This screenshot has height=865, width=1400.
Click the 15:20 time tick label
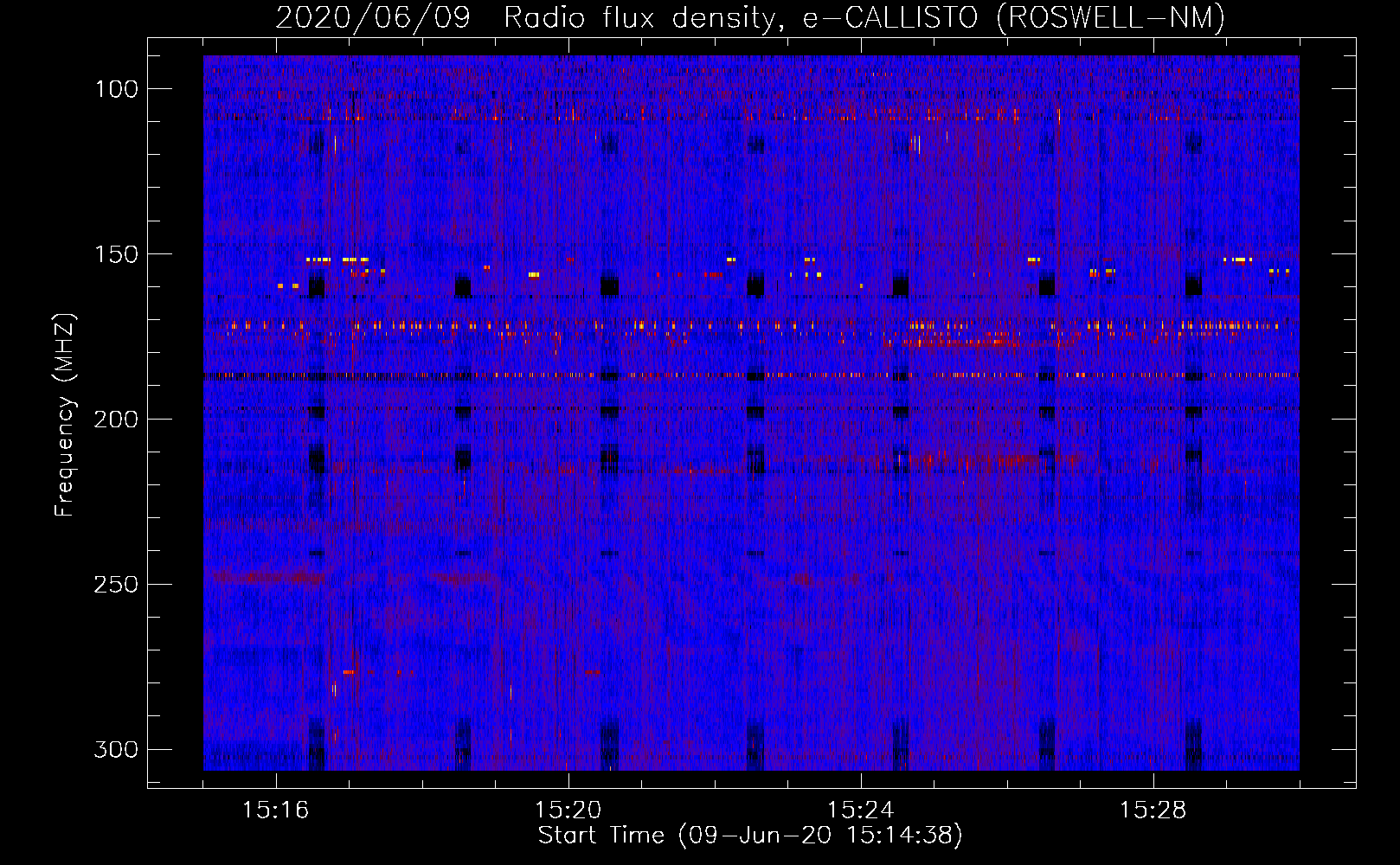coord(568,811)
